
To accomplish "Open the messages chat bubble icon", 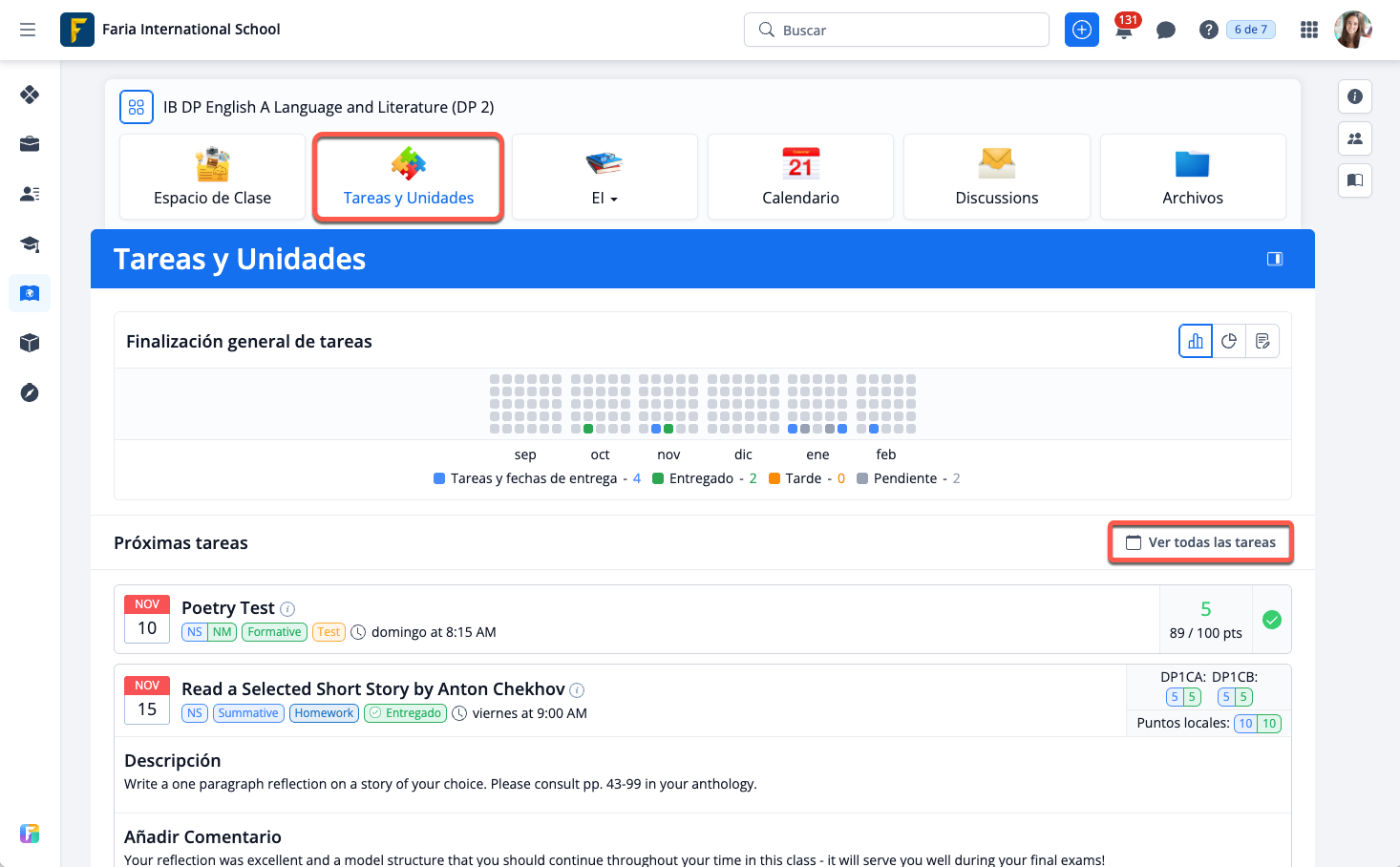I will pyautogui.click(x=1165, y=31).
